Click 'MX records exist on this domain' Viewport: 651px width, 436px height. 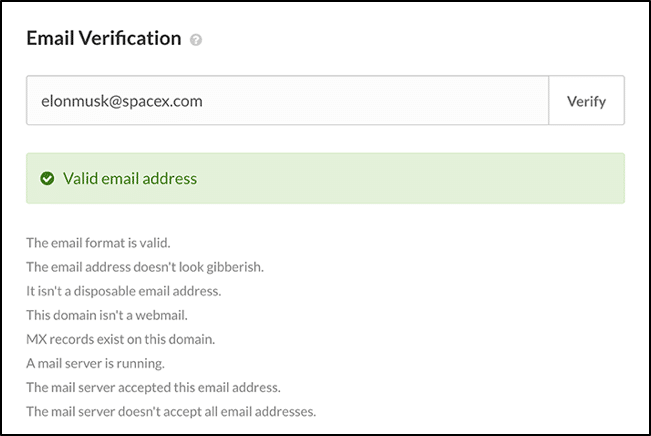tap(120, 339)
